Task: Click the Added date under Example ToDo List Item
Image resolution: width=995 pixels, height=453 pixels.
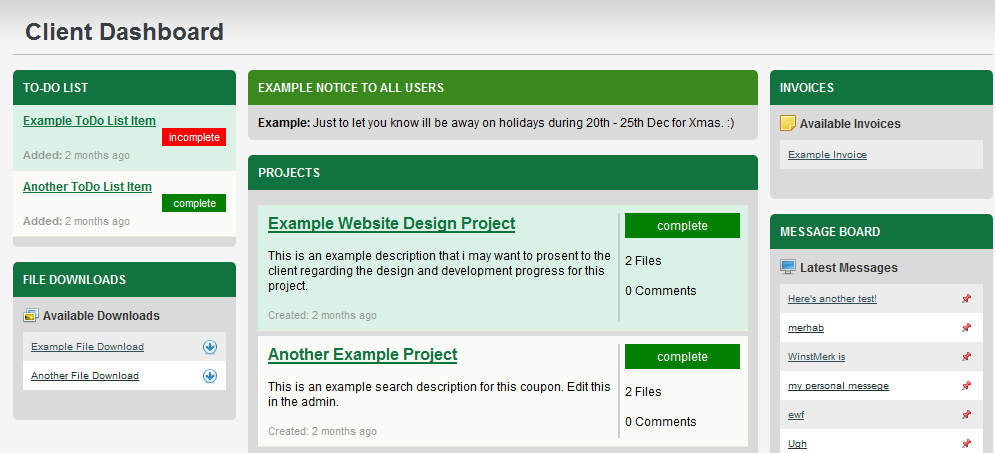Action: [76, 155]
